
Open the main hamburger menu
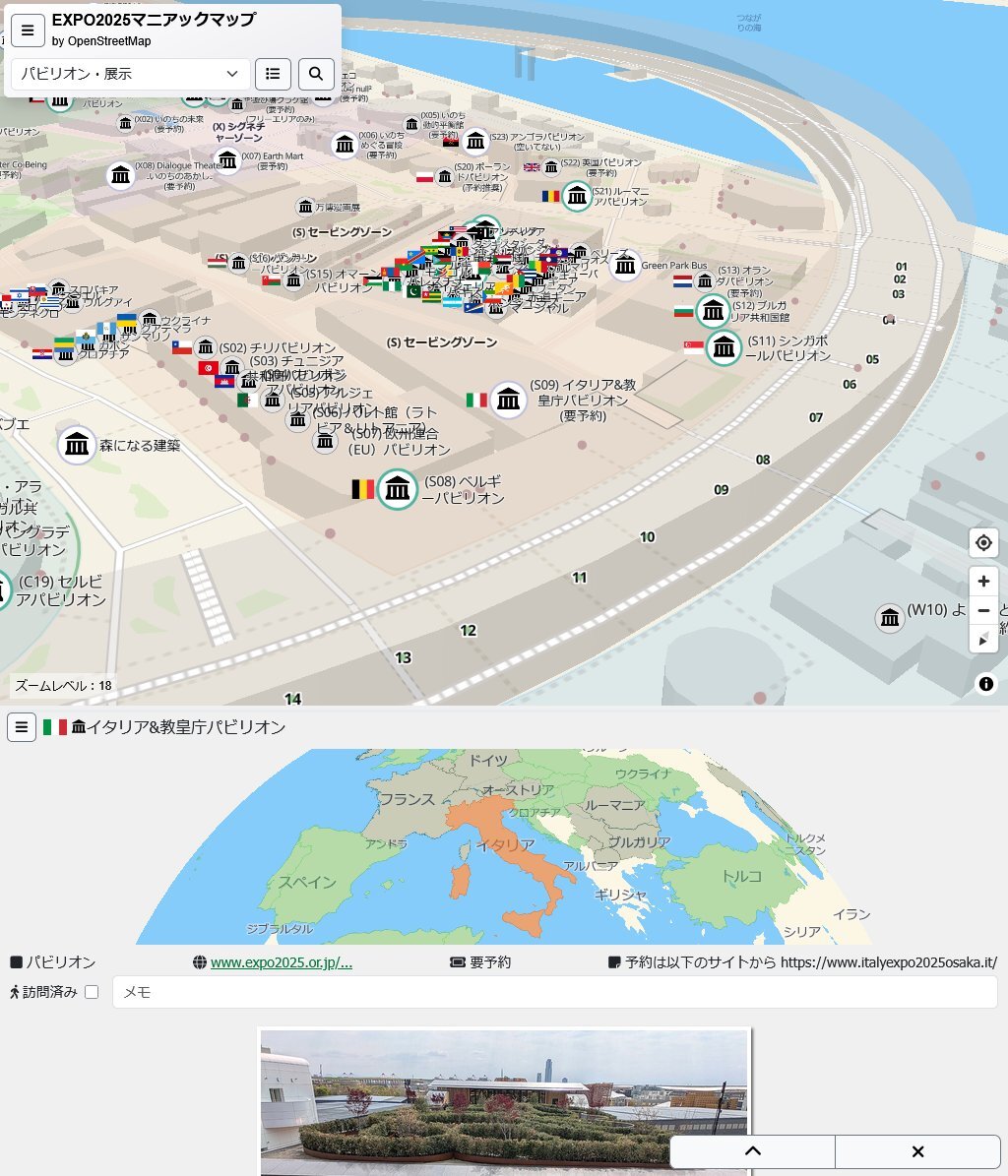click(x=28, y=30)
